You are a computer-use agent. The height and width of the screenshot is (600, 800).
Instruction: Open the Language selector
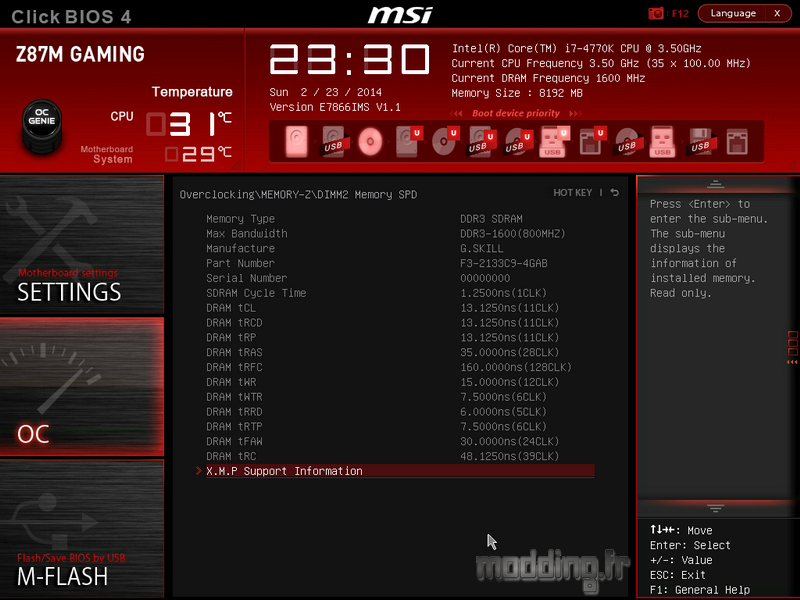733,13
